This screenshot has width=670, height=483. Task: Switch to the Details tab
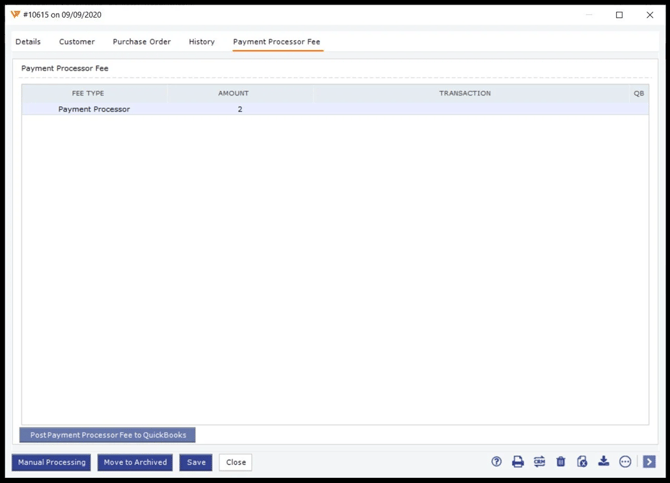(28, 42)
